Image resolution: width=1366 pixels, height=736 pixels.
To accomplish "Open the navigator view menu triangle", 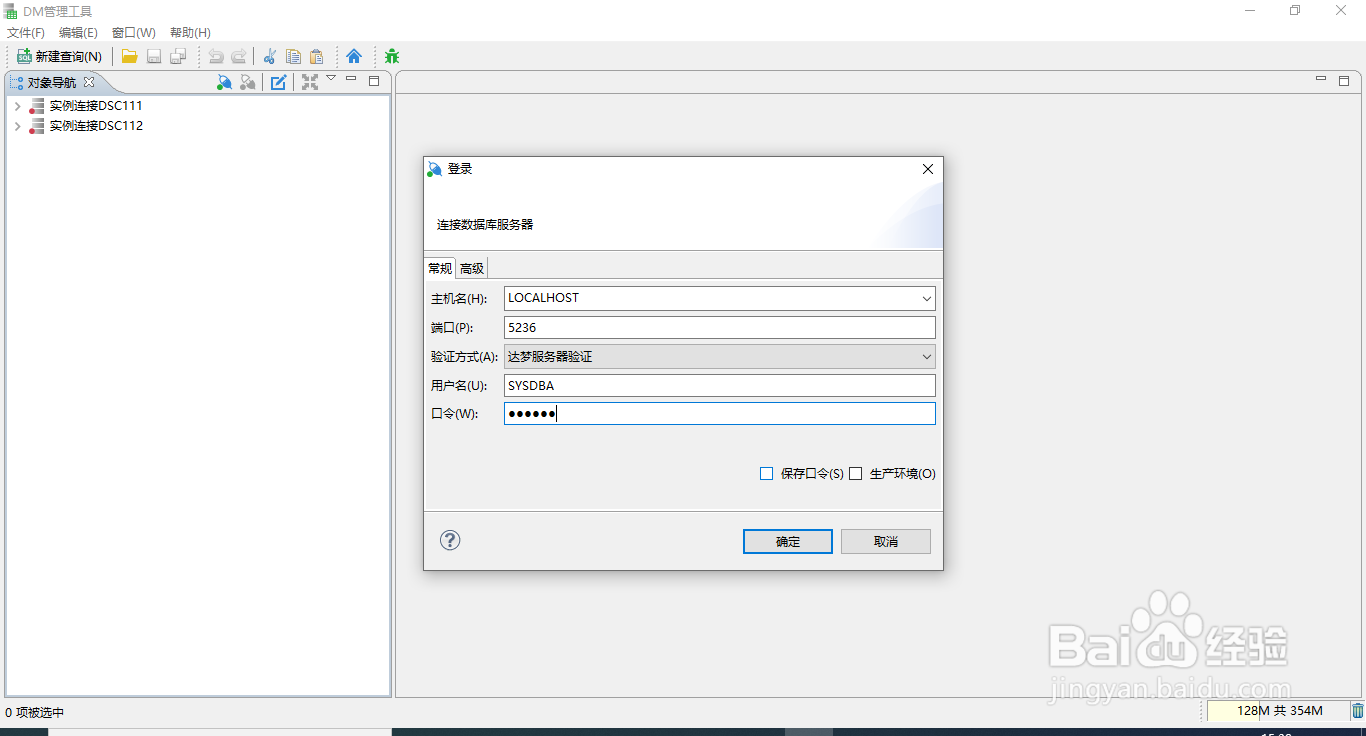I will point(331,78).
